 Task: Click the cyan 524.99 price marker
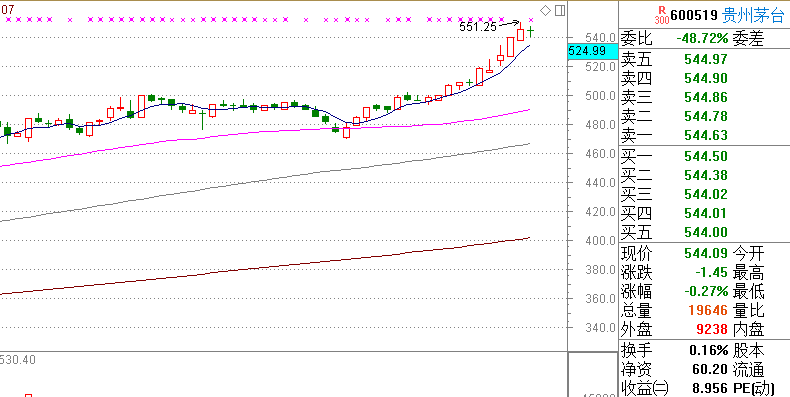point(592,51)
